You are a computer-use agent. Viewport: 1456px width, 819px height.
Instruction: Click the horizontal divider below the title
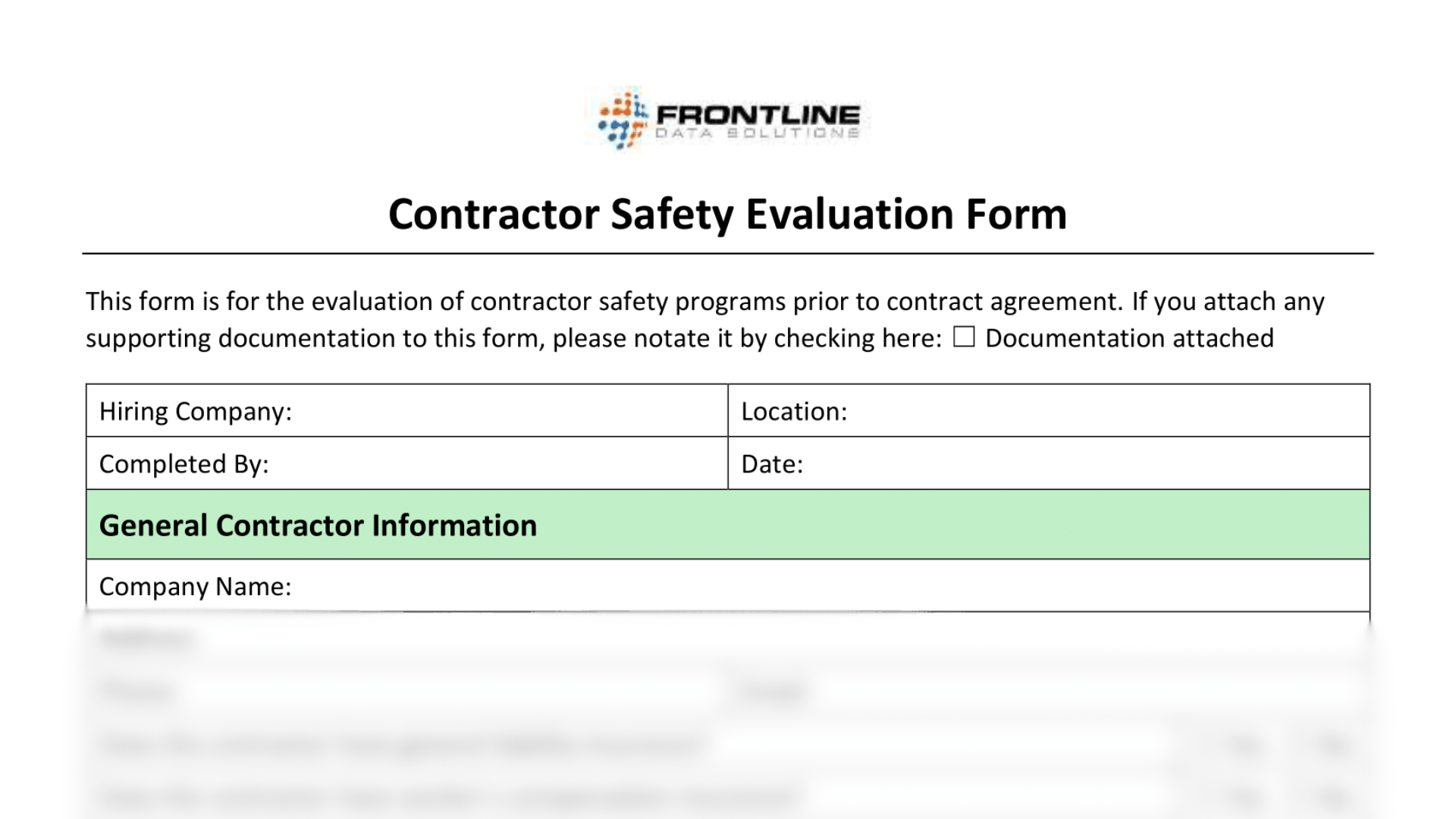click(x=727, y=253)
